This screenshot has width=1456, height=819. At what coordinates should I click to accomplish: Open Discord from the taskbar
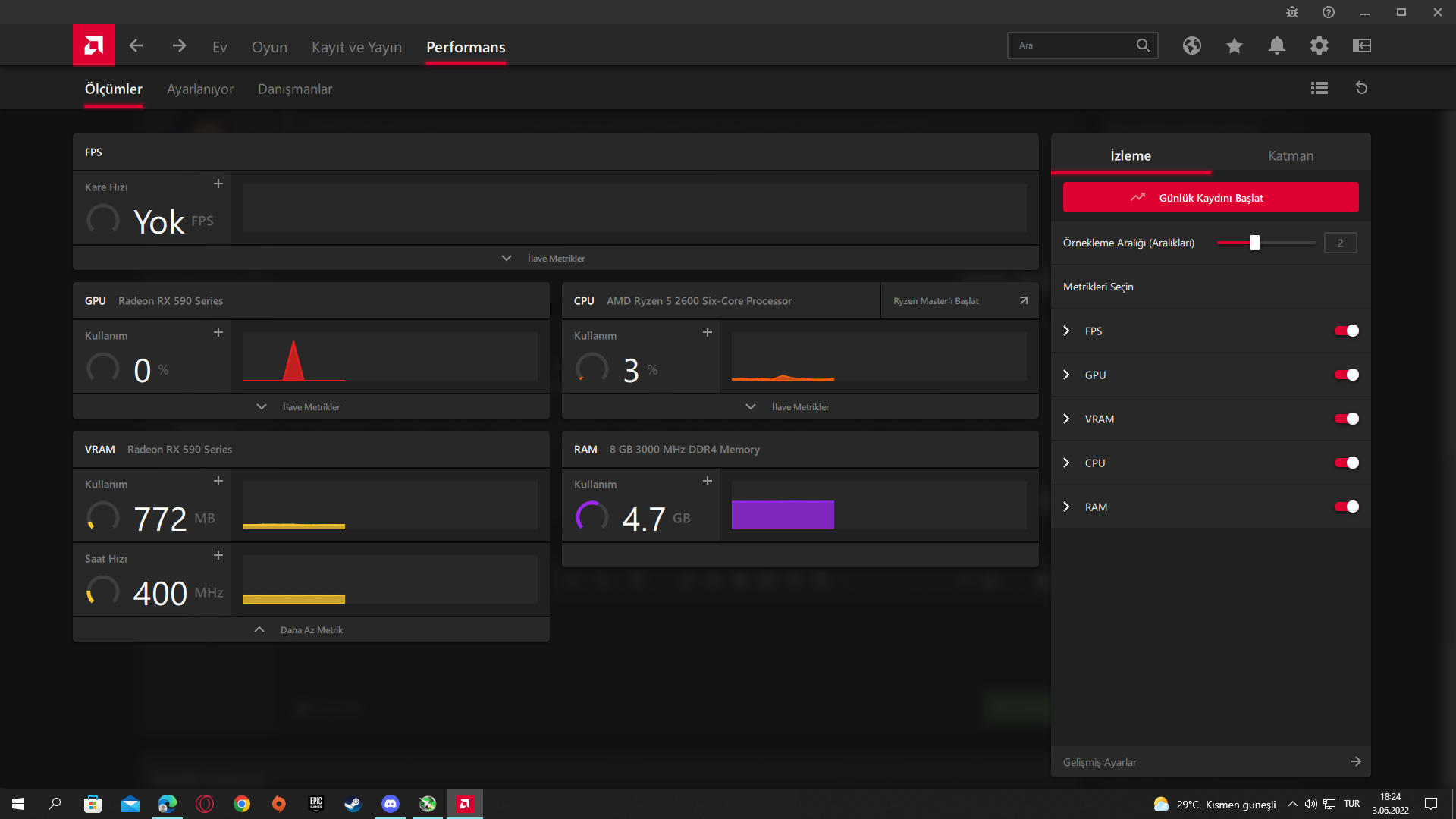[x=390, y=804]
